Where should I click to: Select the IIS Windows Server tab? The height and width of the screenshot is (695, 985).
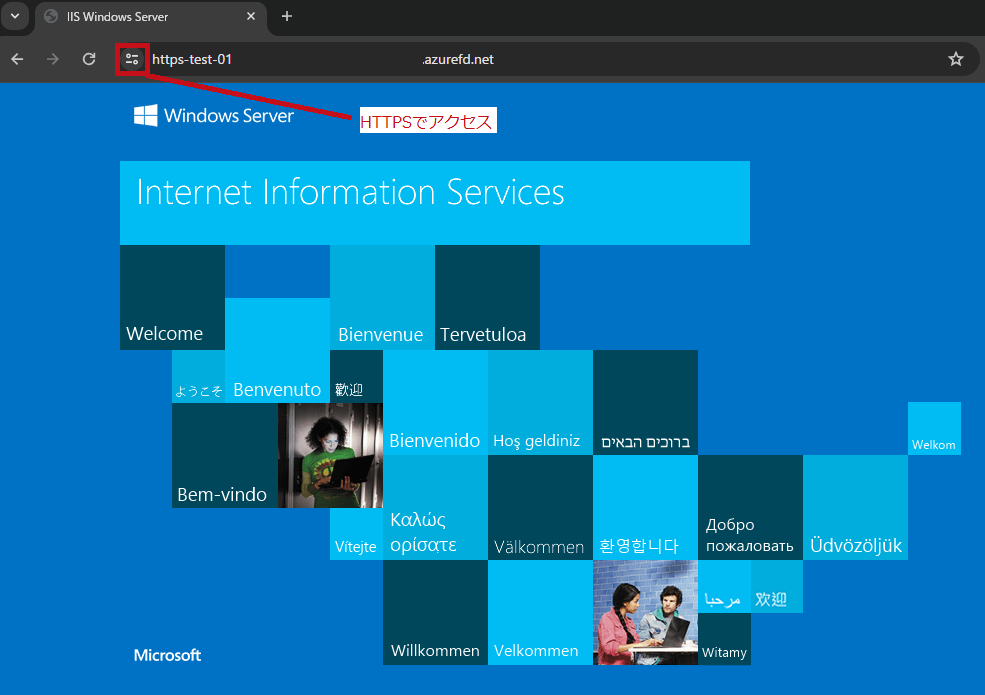click(140, 17)
